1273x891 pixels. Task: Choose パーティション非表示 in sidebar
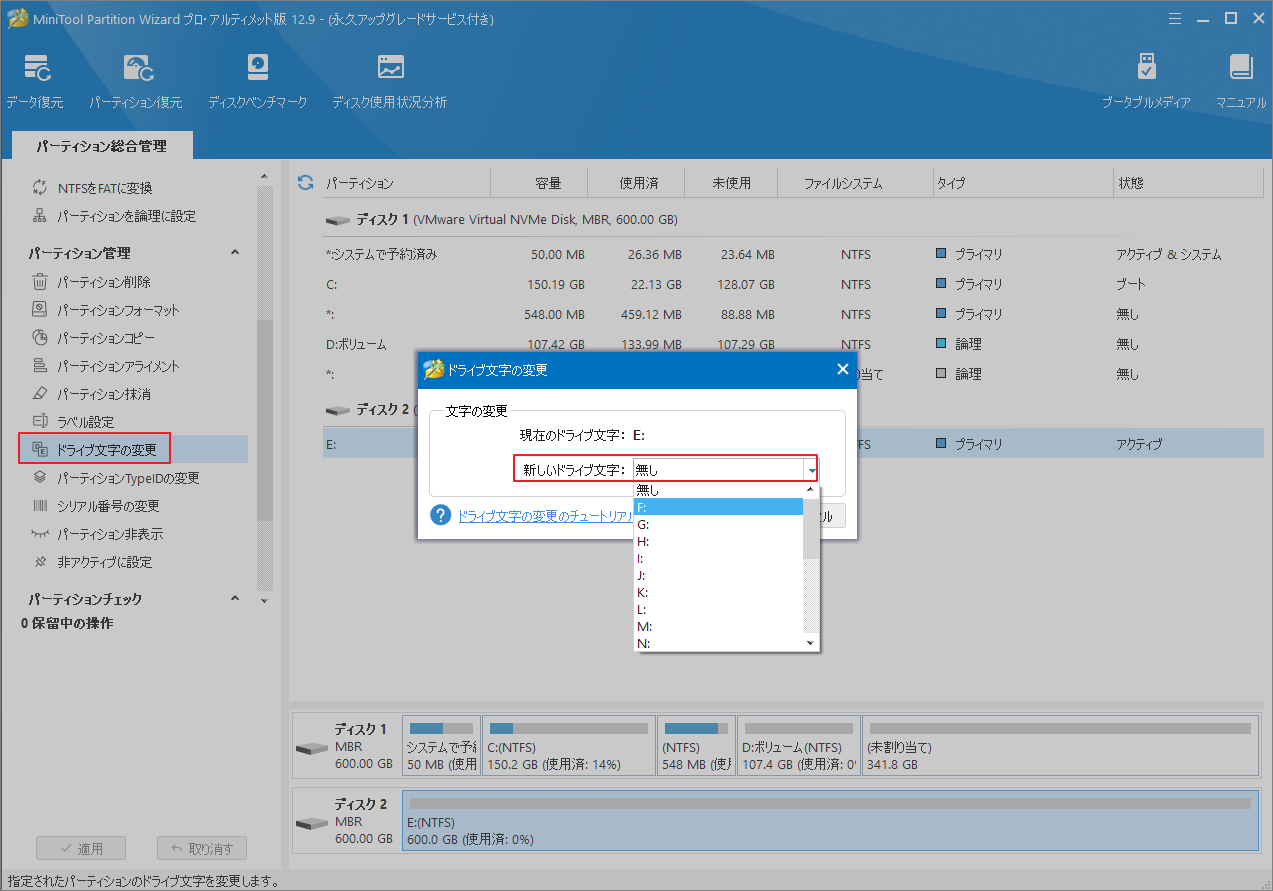98,534
